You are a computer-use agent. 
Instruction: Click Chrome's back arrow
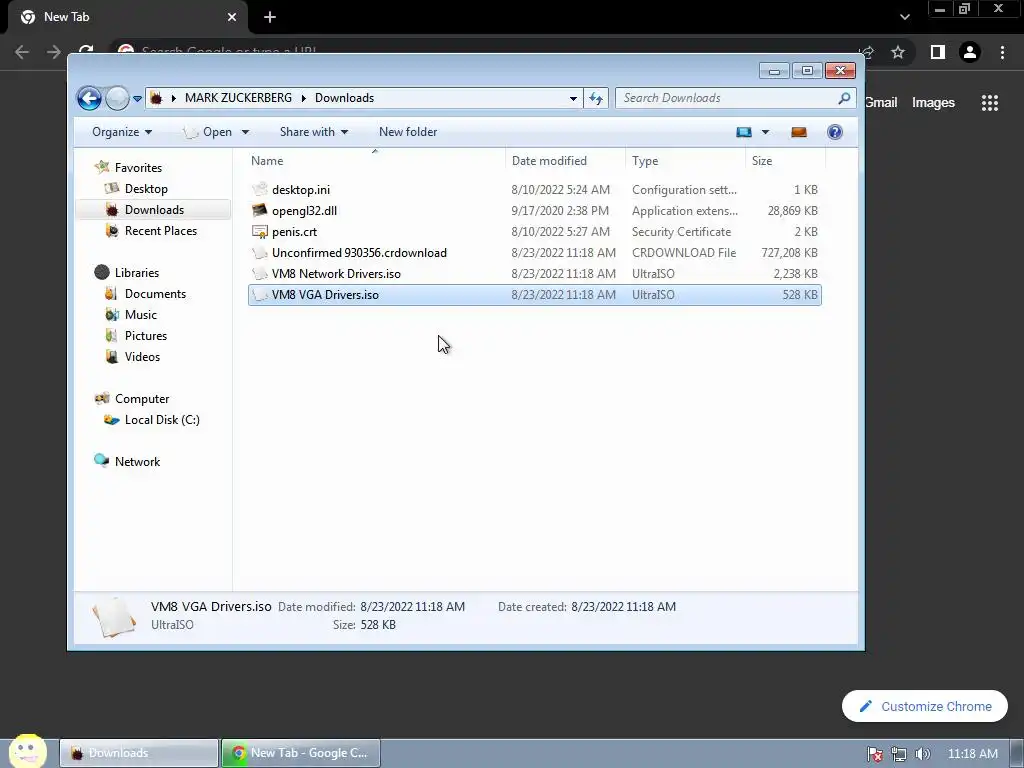click(22, 52)
